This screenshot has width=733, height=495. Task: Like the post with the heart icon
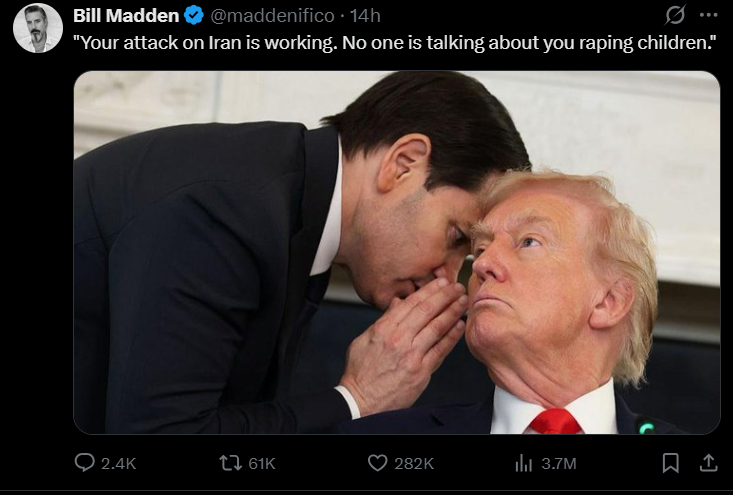click(x=377, y=463)
